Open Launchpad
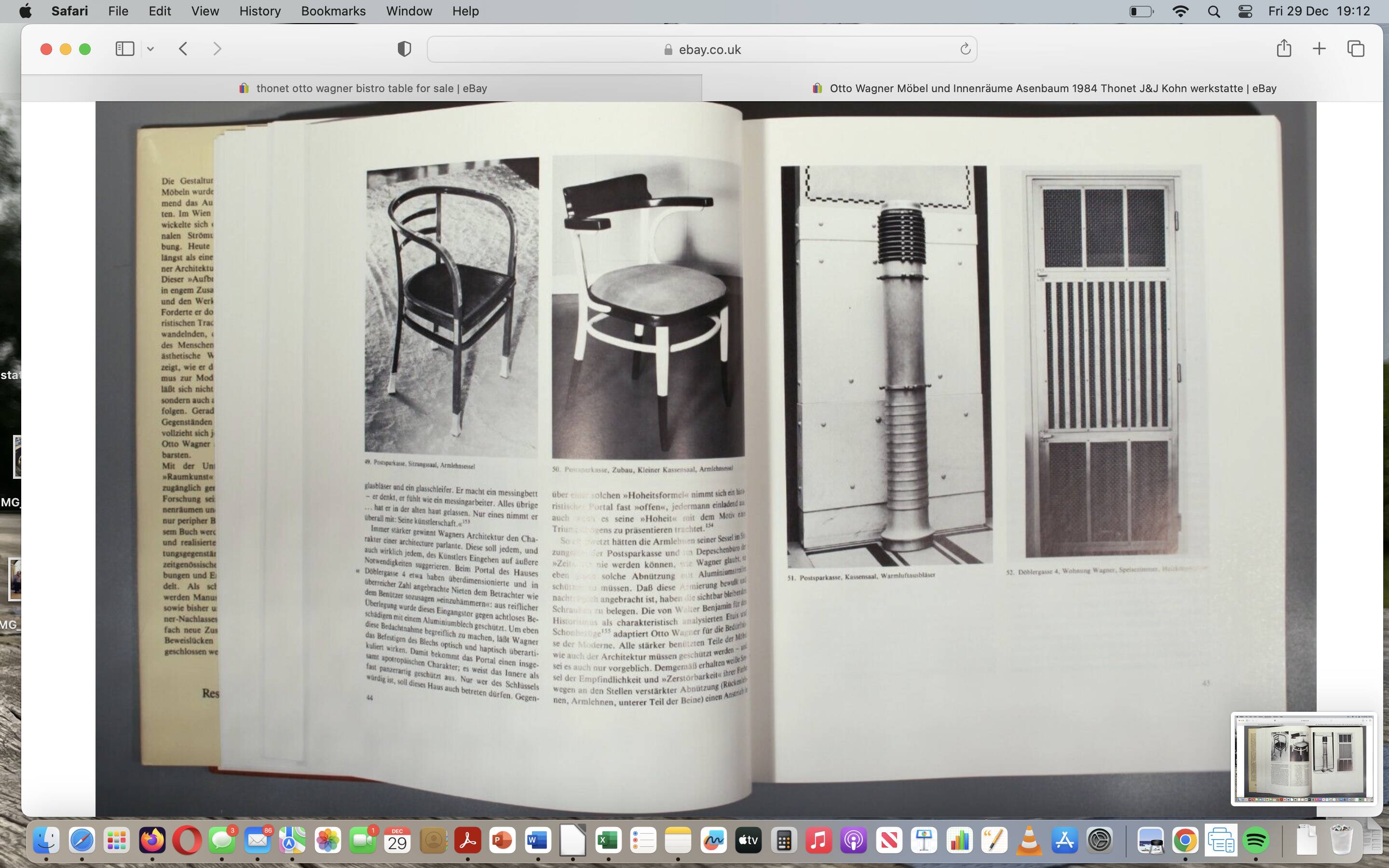This screenshot has width=1389, height=868. [117, 841]
